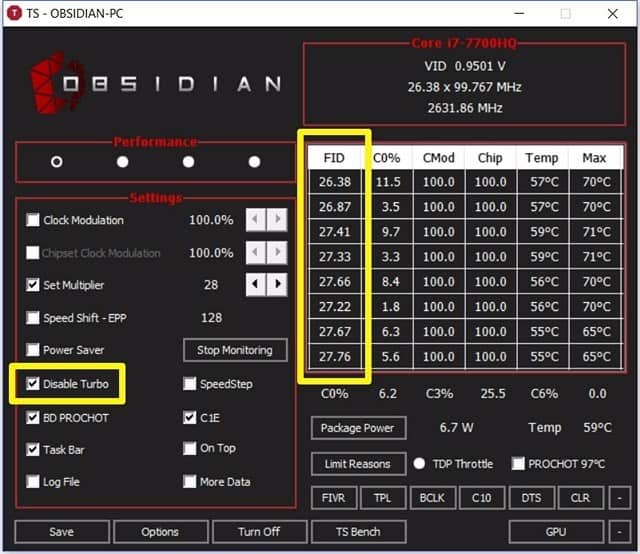Image resolution: width=640 pixels, height=554 pixels.
Task: Click the Max column header
Action: (x=595, y=158)
